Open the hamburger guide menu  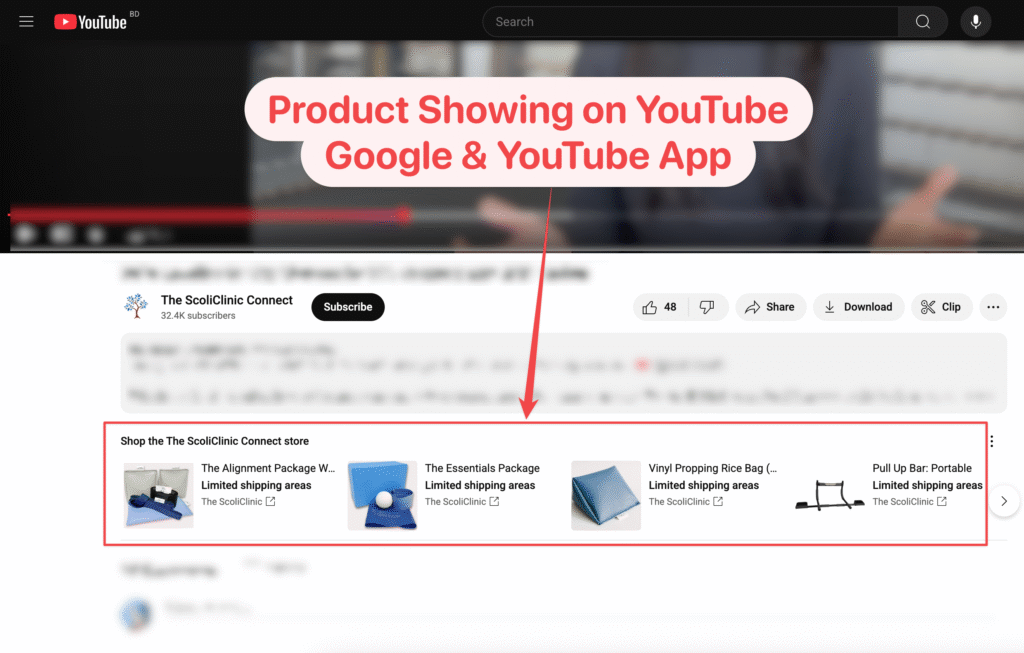[x=26, y=22]
